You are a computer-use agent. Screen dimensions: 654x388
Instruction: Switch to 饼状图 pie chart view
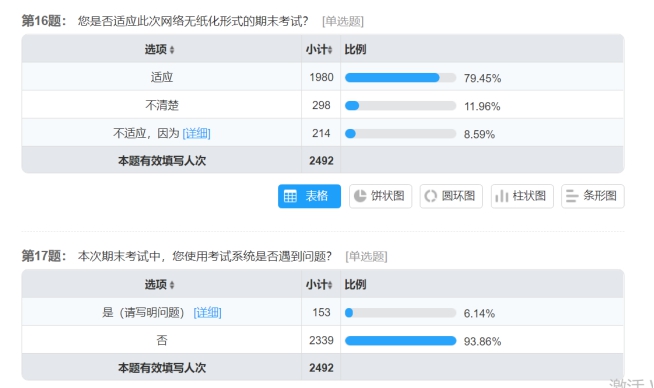[x=380, y=196]
